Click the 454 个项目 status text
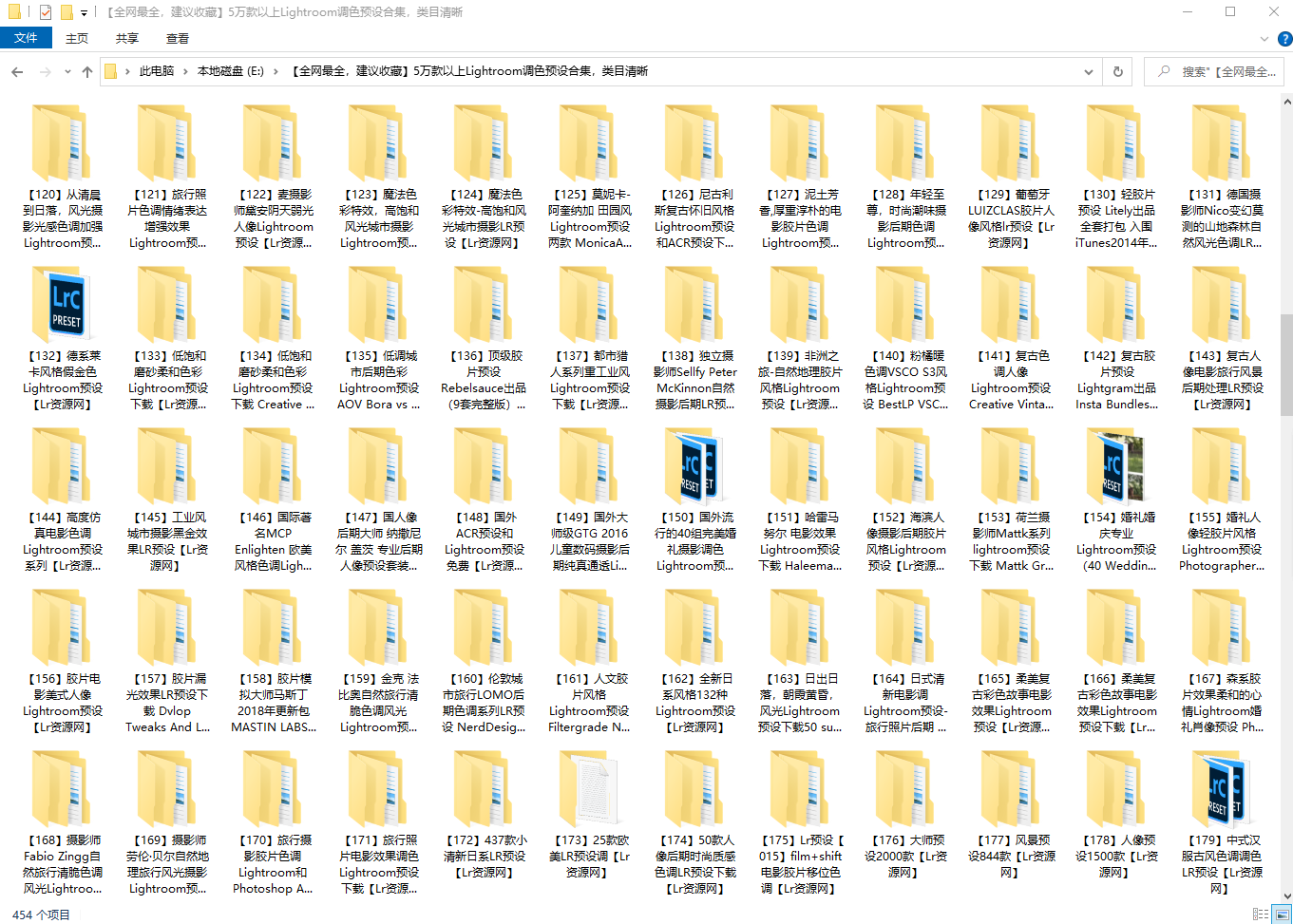The width and height of the screenshot is (1293, 924). tap(42, 915)
